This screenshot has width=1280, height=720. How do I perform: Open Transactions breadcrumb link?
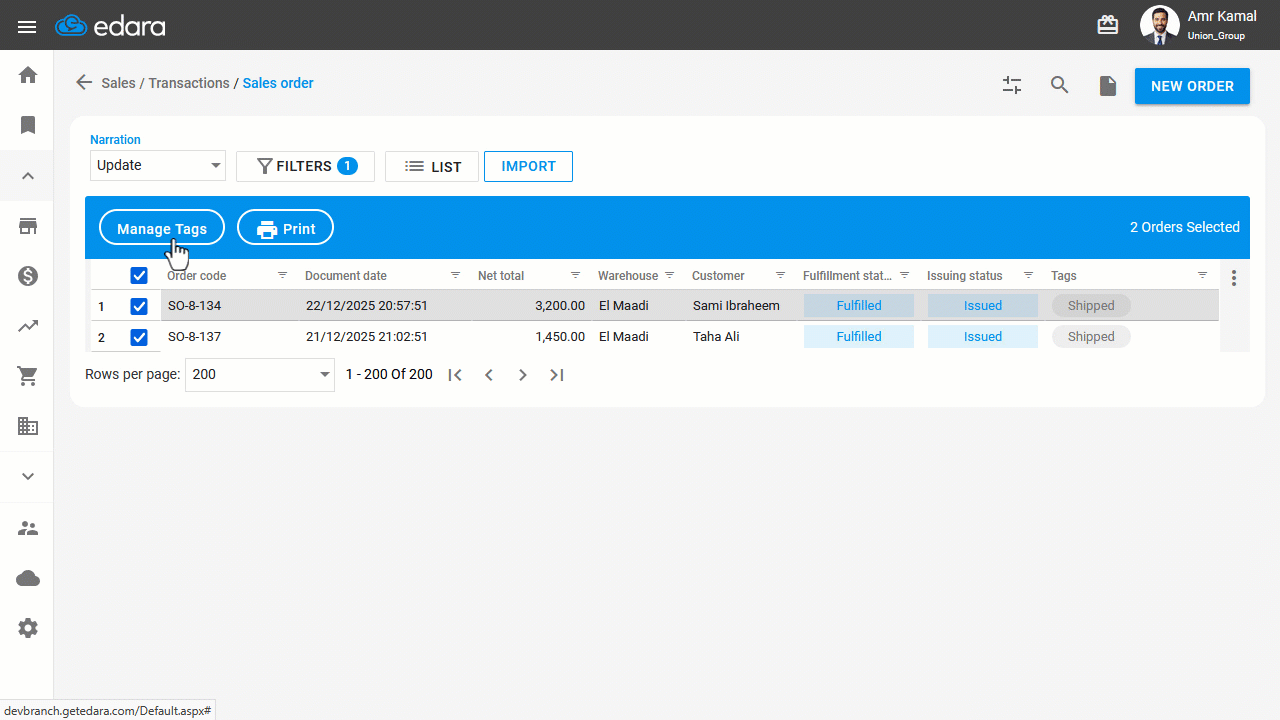coord(189,83)
